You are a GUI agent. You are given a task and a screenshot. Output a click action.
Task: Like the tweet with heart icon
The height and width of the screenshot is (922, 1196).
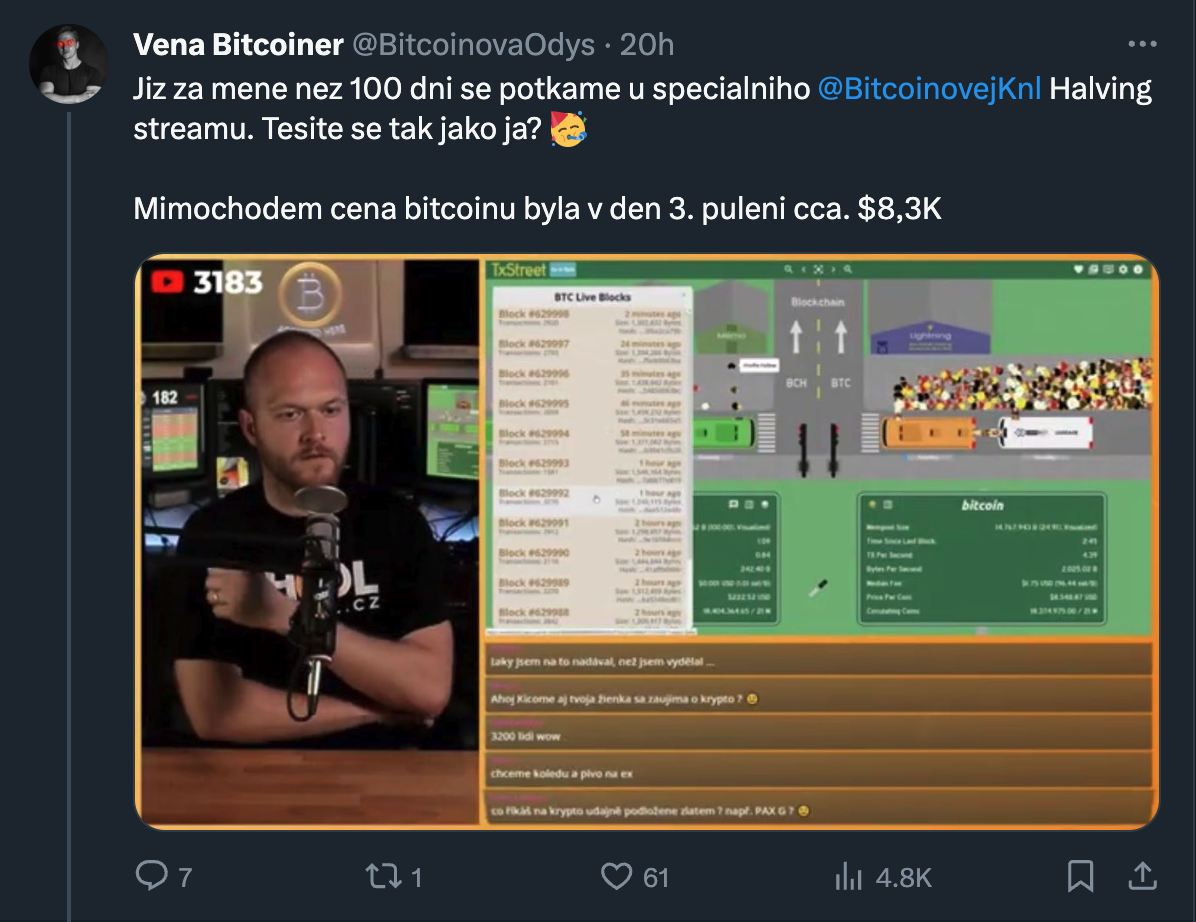[x=616, y=876]
